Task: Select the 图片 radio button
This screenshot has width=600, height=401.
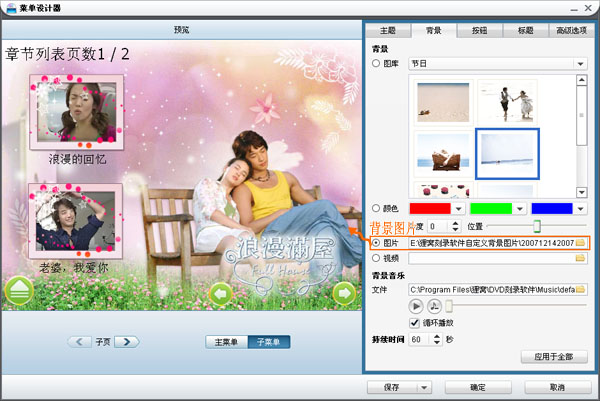Action: (x=376, y=243)
